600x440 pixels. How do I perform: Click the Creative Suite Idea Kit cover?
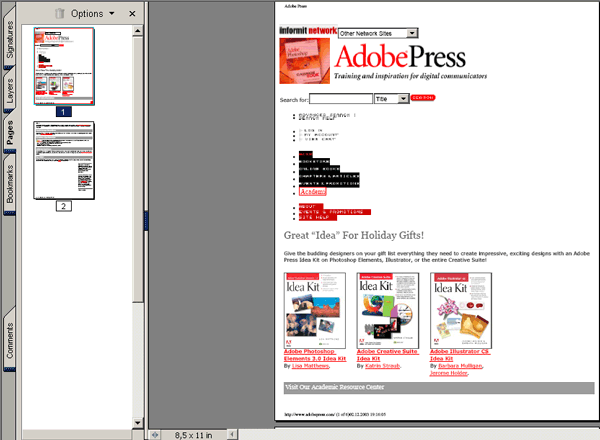[x=388, y=310]
